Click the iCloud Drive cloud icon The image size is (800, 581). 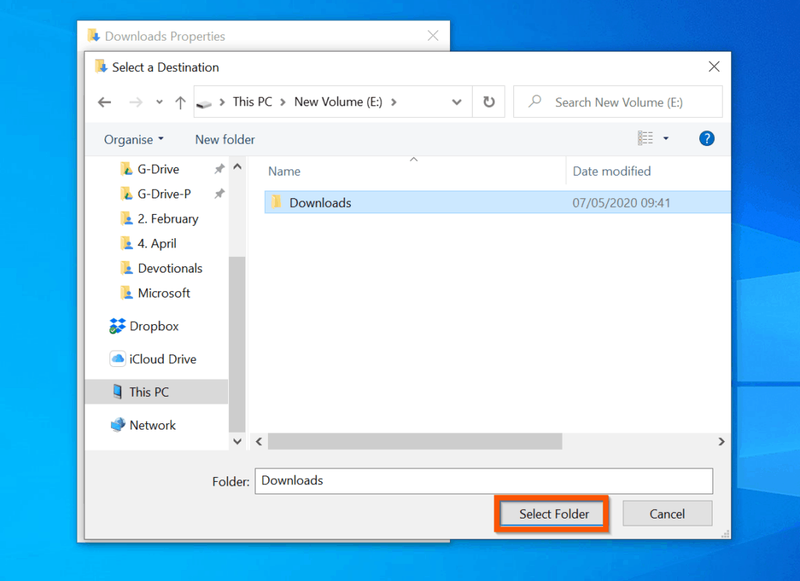click(x=117, y=359)
